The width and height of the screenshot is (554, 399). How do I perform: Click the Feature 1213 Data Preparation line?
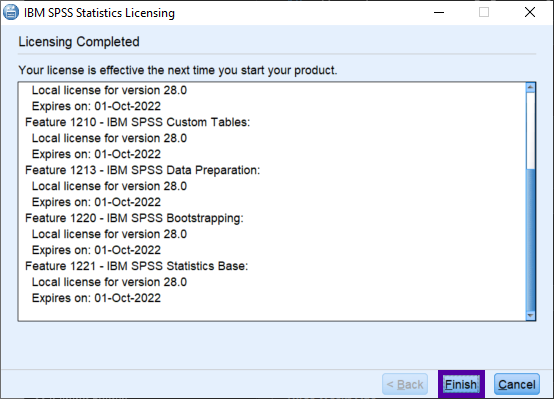tap(142, 170)
